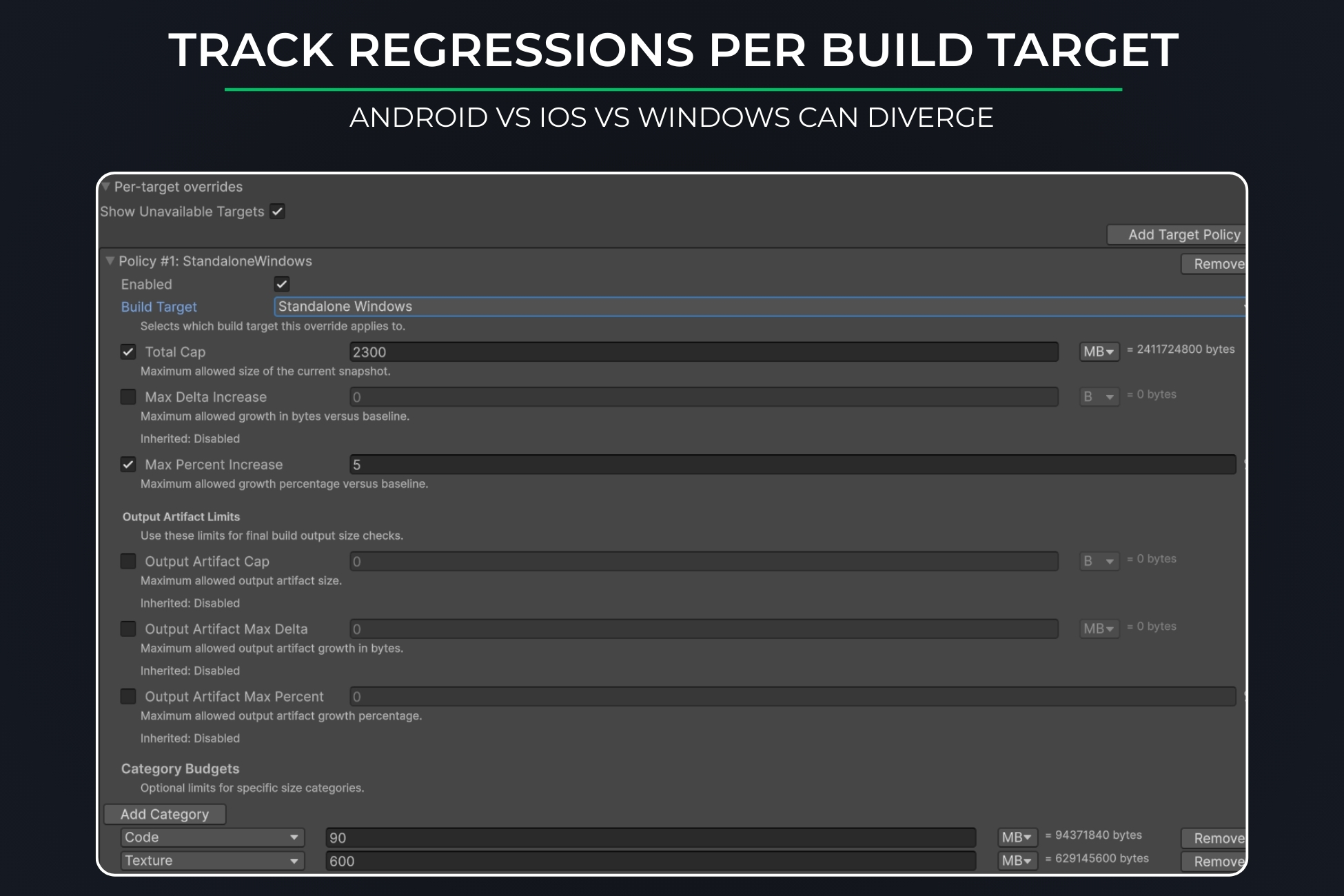Open Total Cap MB unit dropdown
1344x896 pixels.
point(1098,352)
